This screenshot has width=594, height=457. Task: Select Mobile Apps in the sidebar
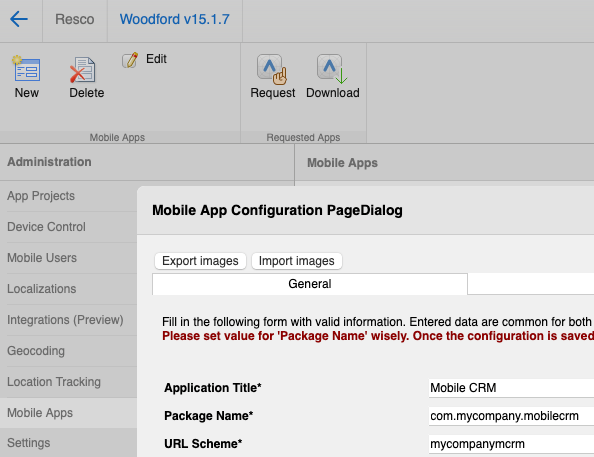click(68, 413)
